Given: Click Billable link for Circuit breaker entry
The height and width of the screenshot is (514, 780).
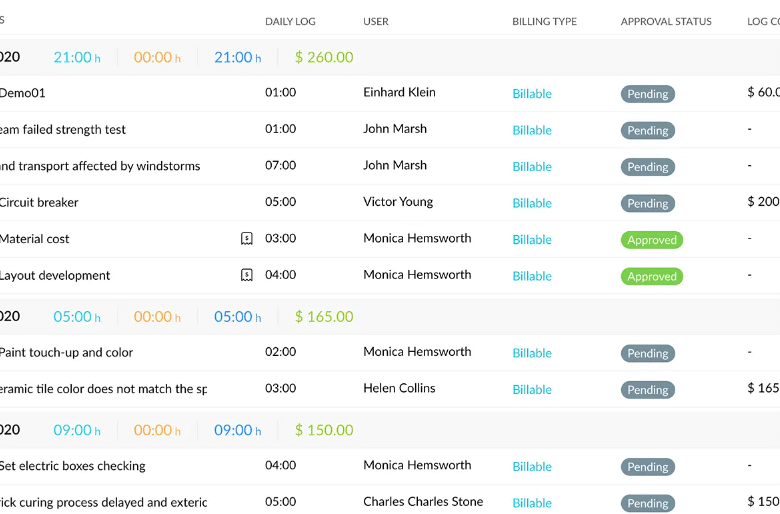Looking at the screenshot, I should 532,203.
